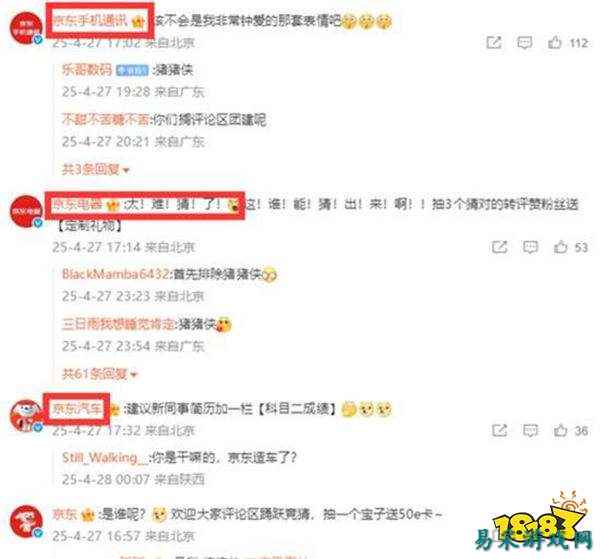Click the forward icon on 京东汽车 comment
The height and width of the screenshot is (559, 600).
point(499,430)
